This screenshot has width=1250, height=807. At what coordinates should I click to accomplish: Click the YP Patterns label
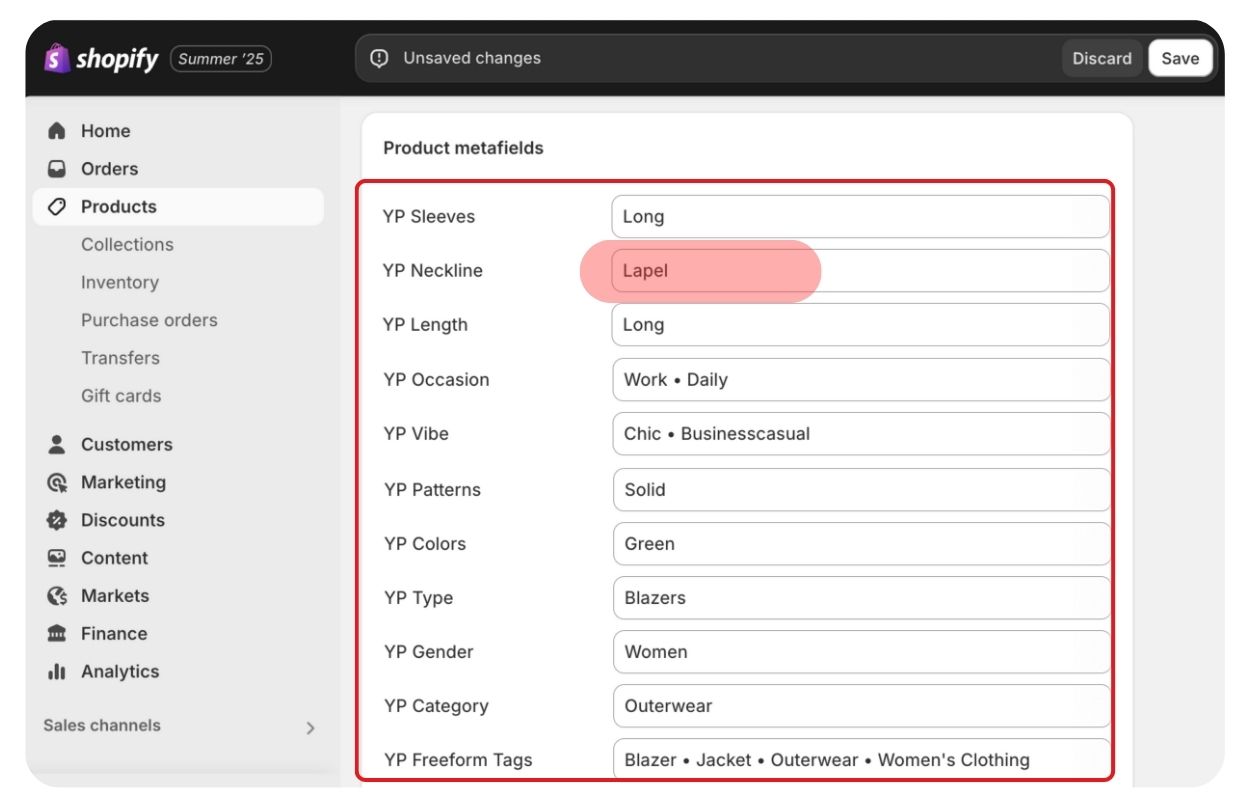[x=432, y=490]
